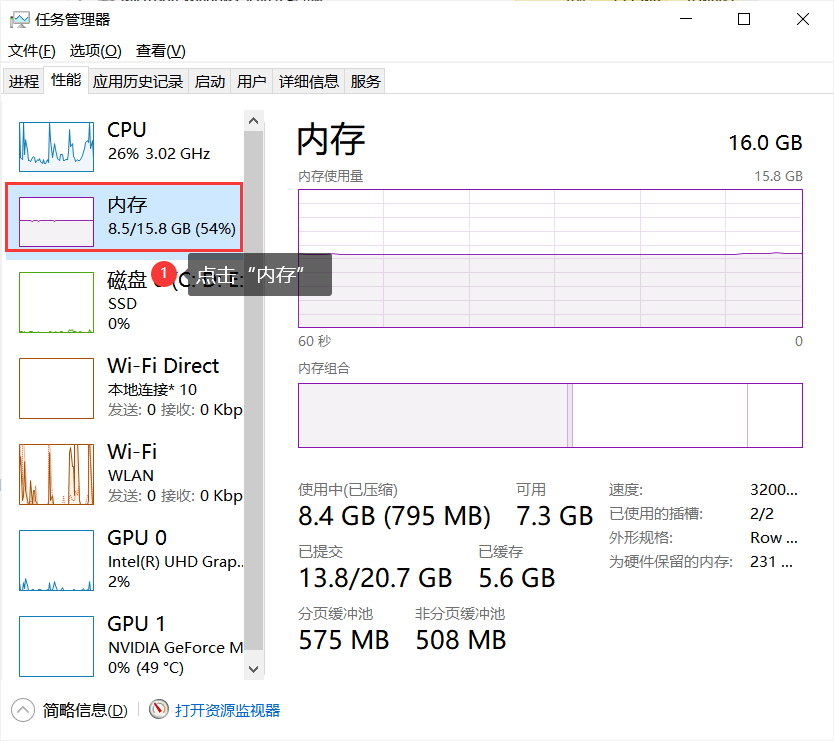This screenshot has height=741, width=834.
Task: Click the 为硬件保留的内存 231 value
Action: pyautogui.click(x=771, y=562)
